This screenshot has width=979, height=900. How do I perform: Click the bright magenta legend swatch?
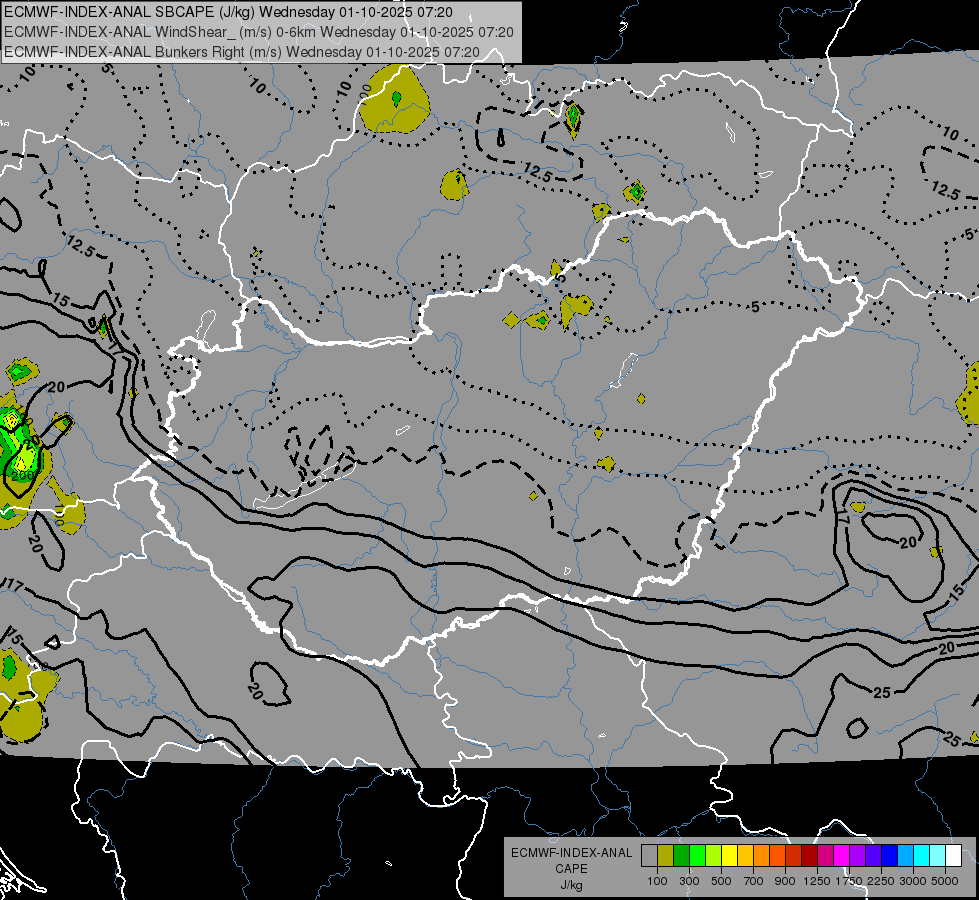pyautogui.click(x=841, y=856)
